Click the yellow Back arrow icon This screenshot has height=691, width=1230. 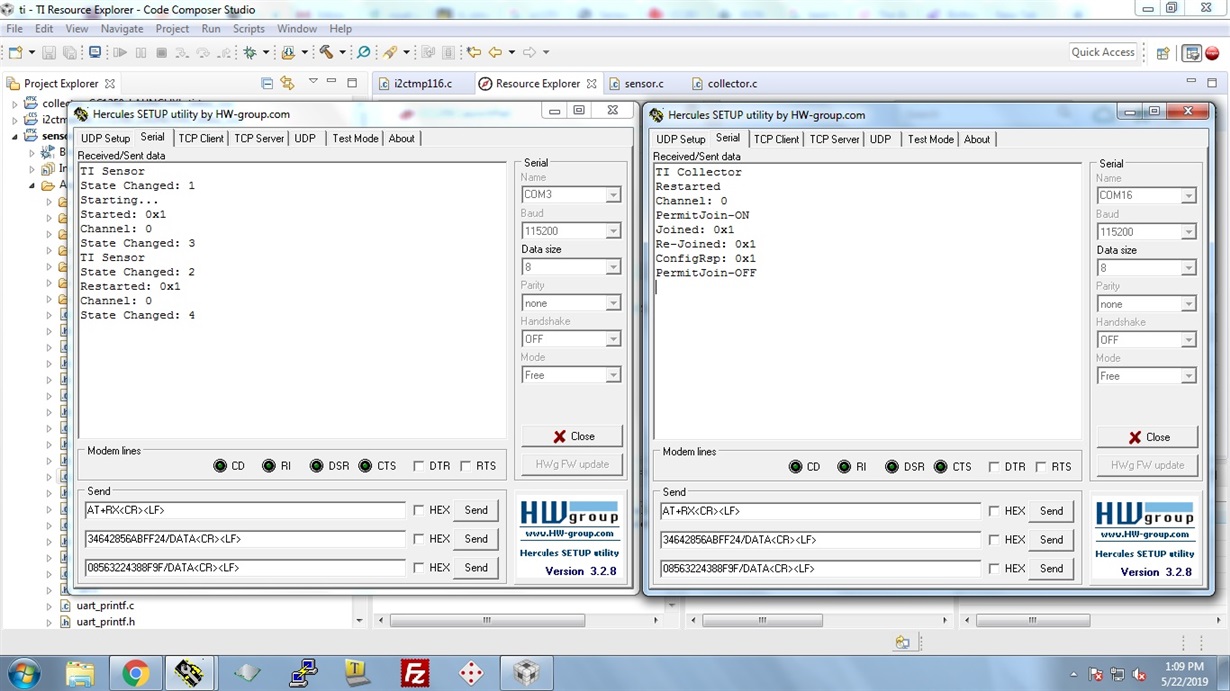tap(495, 52)
